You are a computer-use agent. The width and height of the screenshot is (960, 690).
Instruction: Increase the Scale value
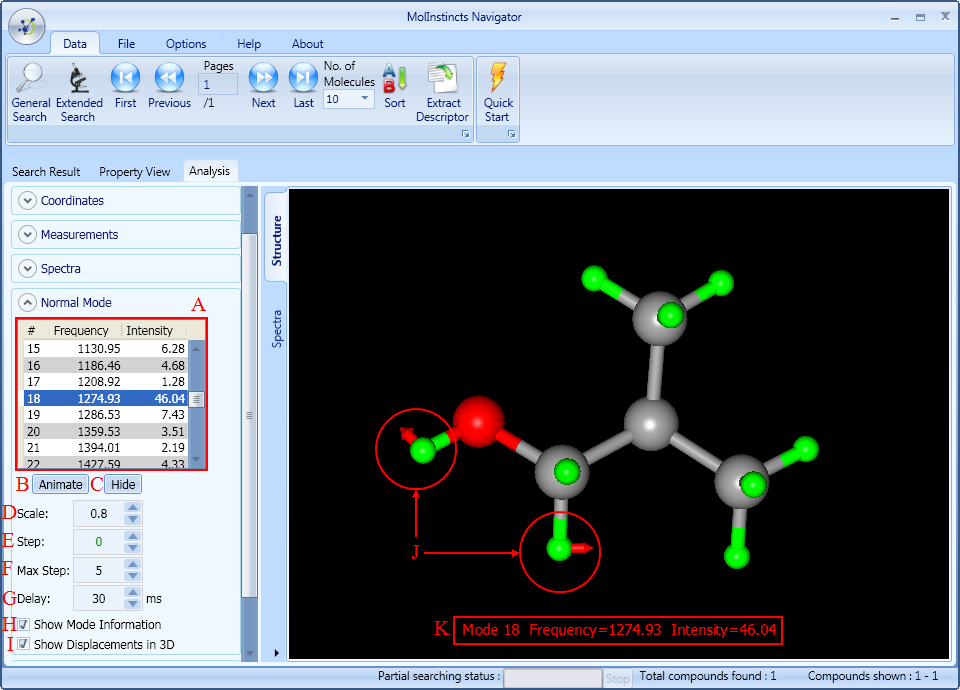pyautogui.click(x=133, y=507)
